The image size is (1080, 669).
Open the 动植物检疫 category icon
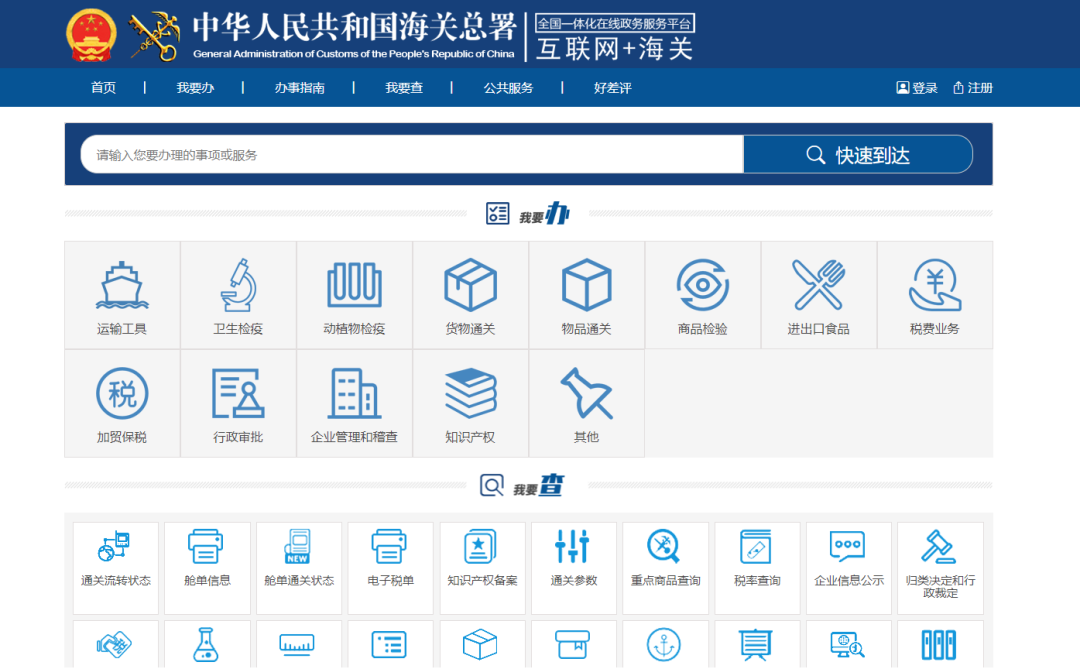coord(354,285)
